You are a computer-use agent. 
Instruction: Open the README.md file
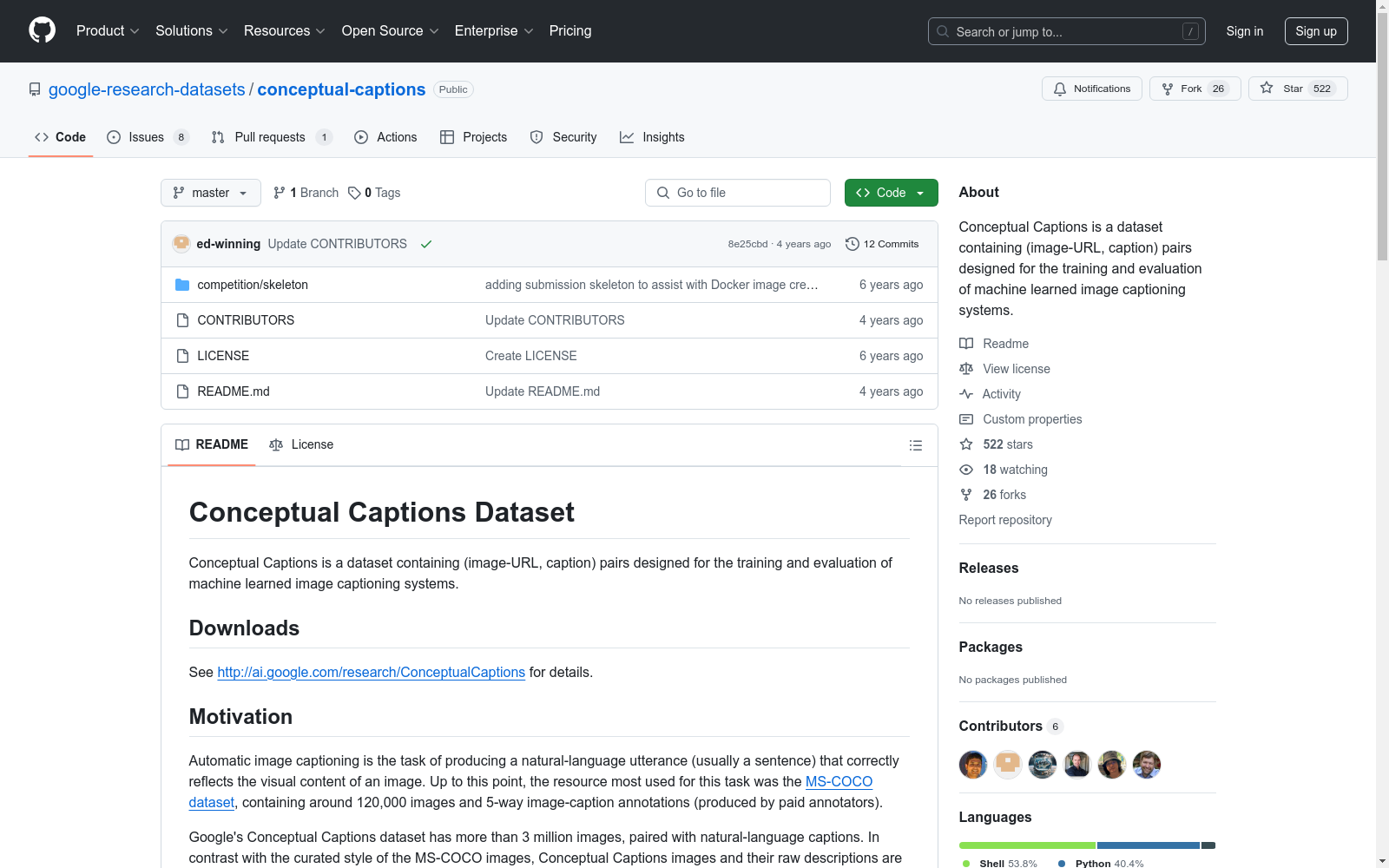point(234,391)
